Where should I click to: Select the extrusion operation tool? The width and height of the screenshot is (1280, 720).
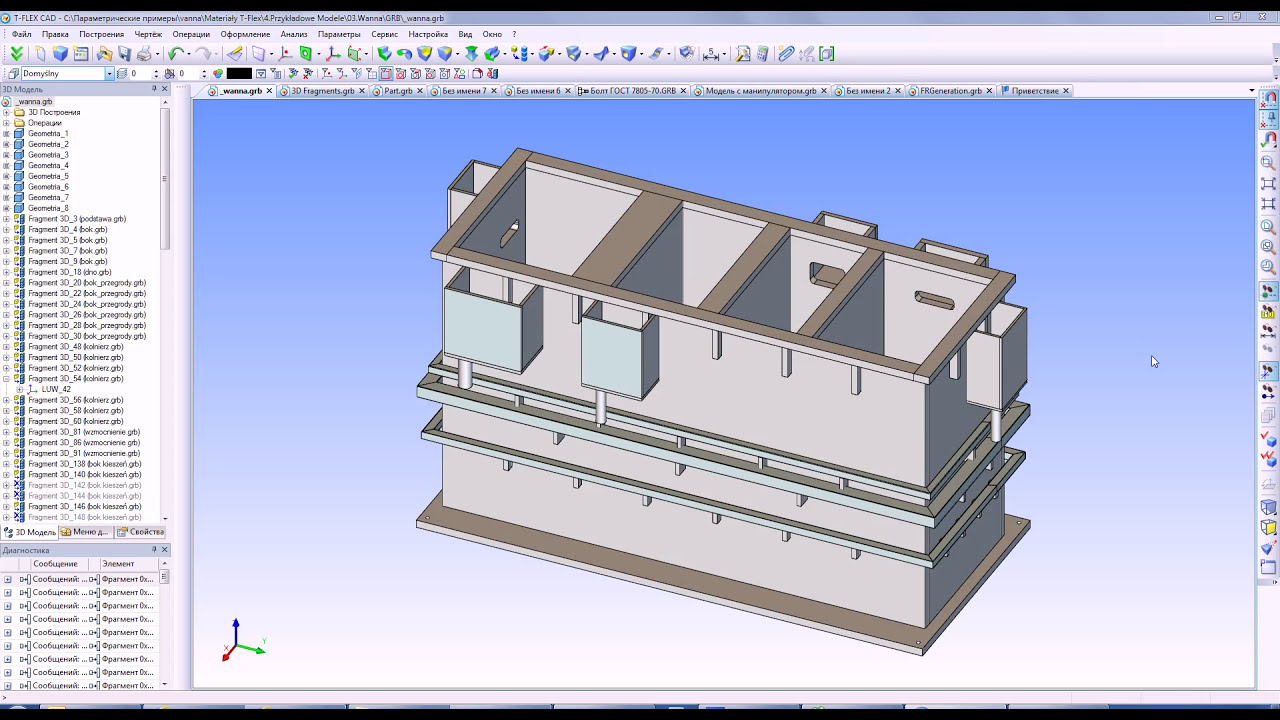(x=384, y=54)
